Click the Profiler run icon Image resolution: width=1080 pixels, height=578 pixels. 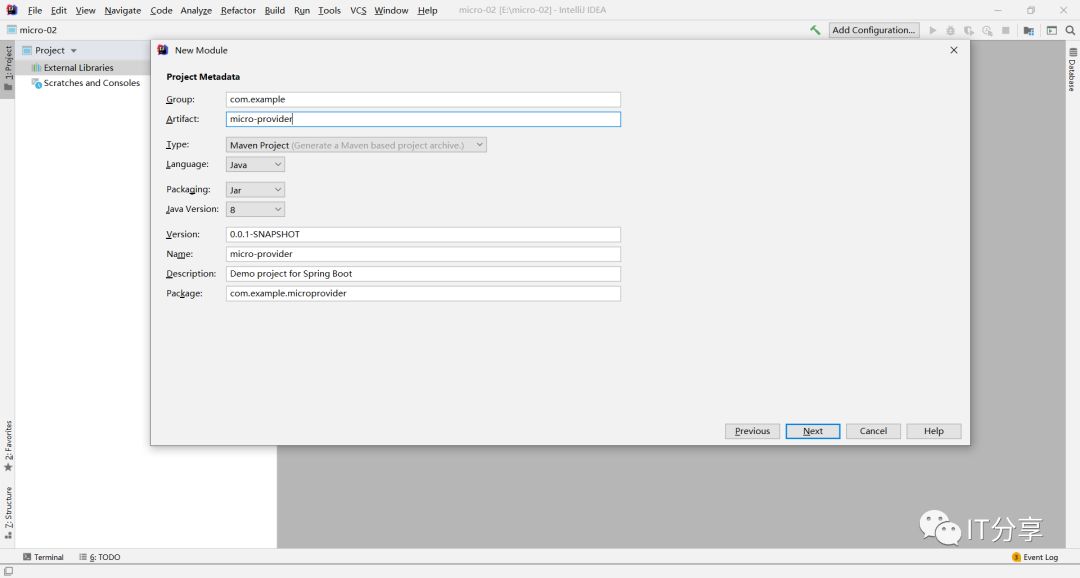[x=988, y=30]
